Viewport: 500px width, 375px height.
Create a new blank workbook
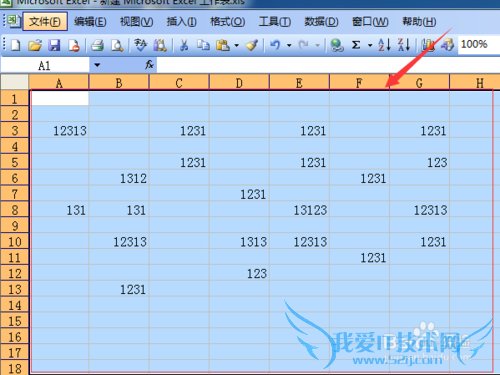pyautogui.click(x=15, y=45)
